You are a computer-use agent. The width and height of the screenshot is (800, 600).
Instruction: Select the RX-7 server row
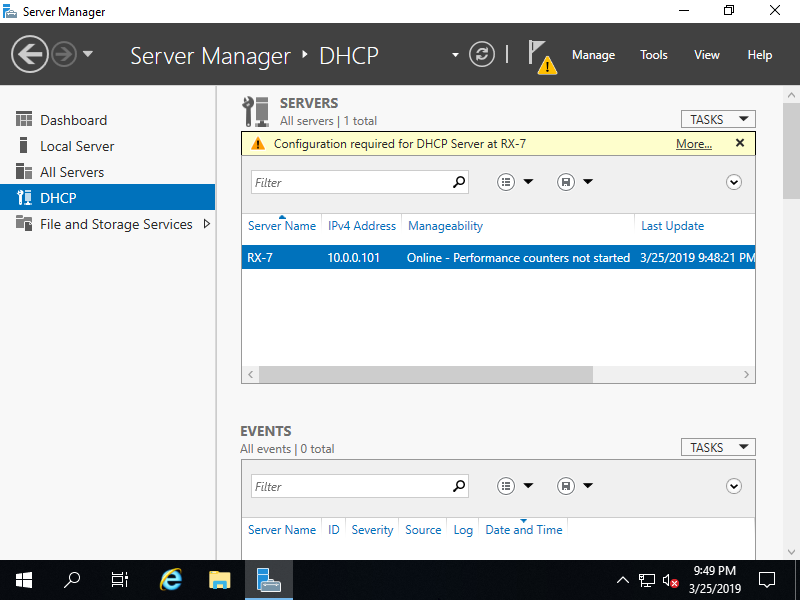pos(498,258)
